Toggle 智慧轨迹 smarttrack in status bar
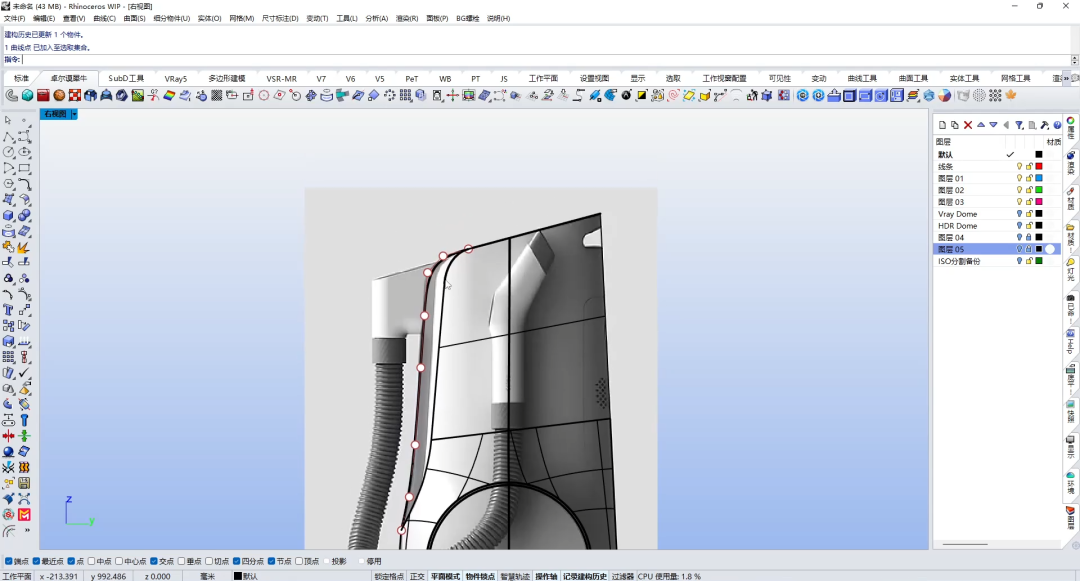Screen dimensions: 1080x581 pos(515,576)
